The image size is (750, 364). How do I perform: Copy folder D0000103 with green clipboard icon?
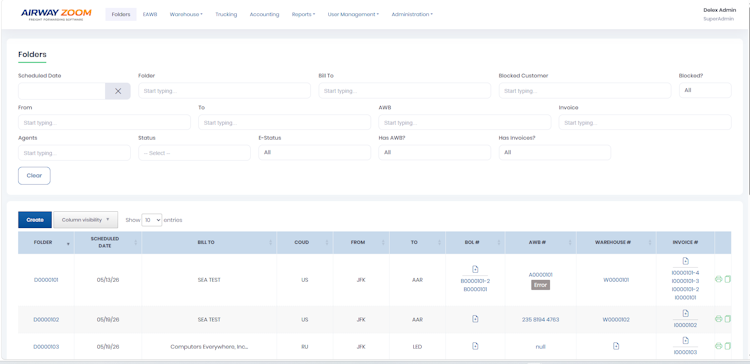click(x=728, y=346)
